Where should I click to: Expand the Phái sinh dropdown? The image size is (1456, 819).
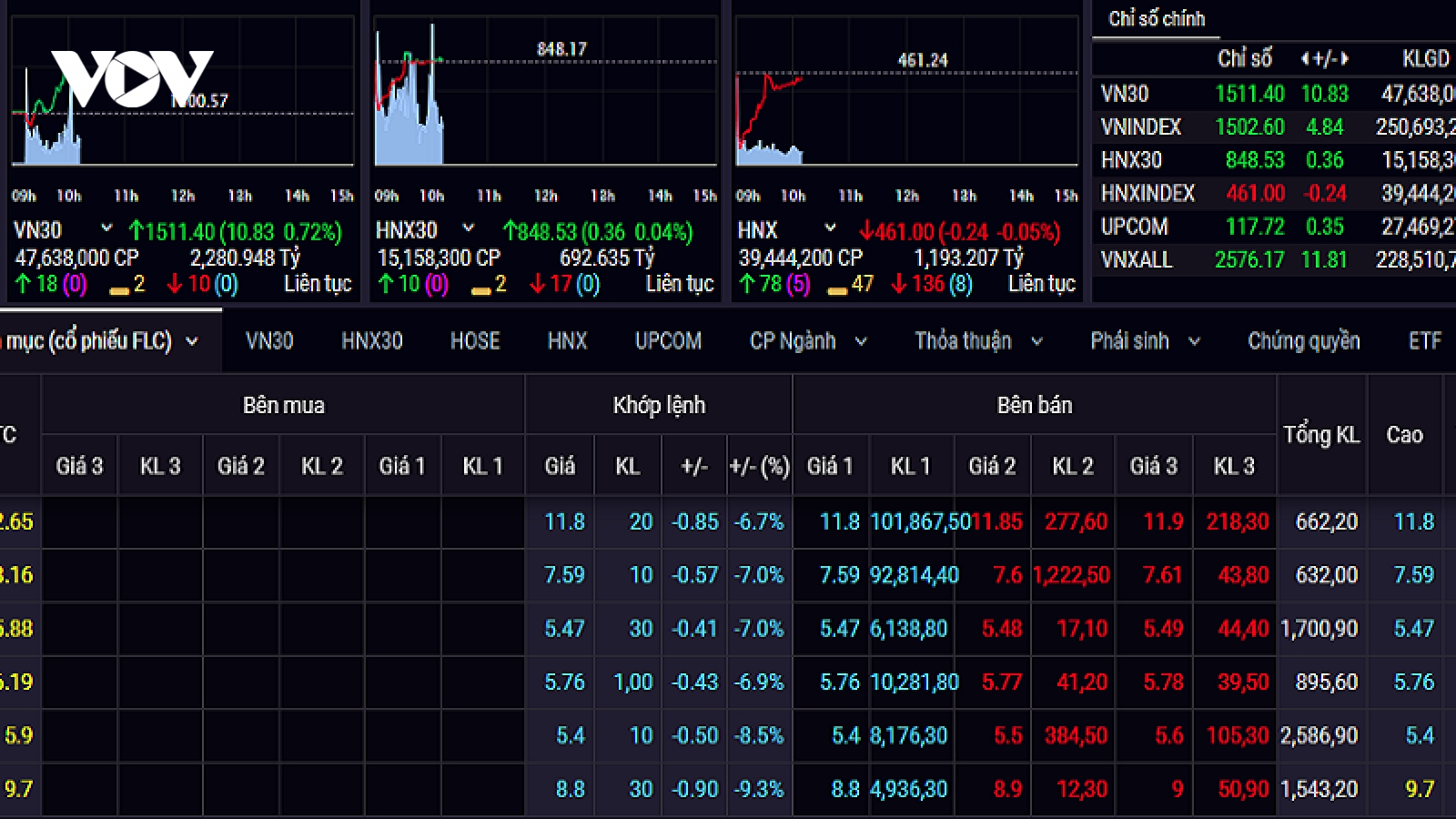[x=1195, y=341]
